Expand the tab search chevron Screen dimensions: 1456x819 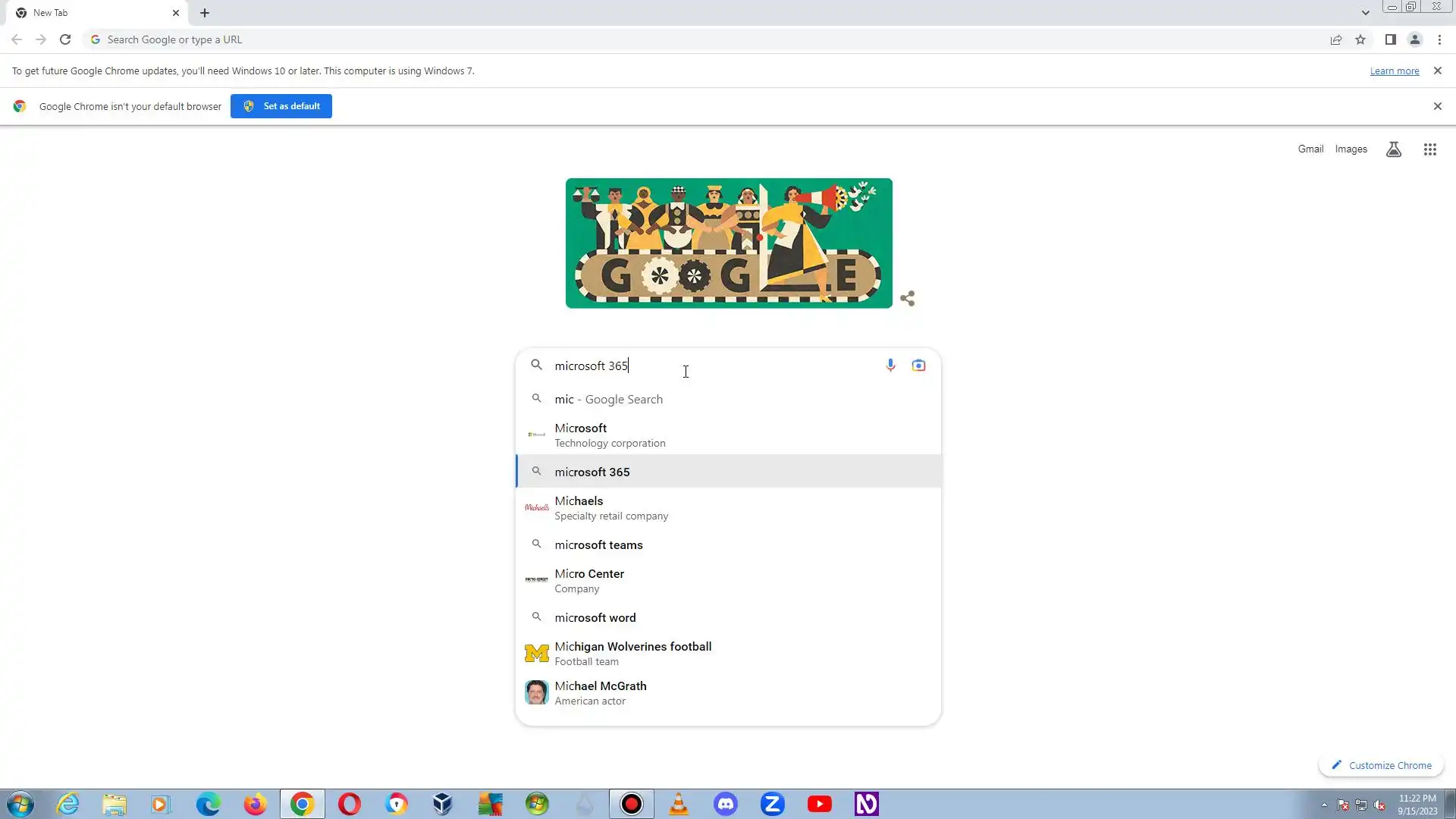coord(1365,13)
